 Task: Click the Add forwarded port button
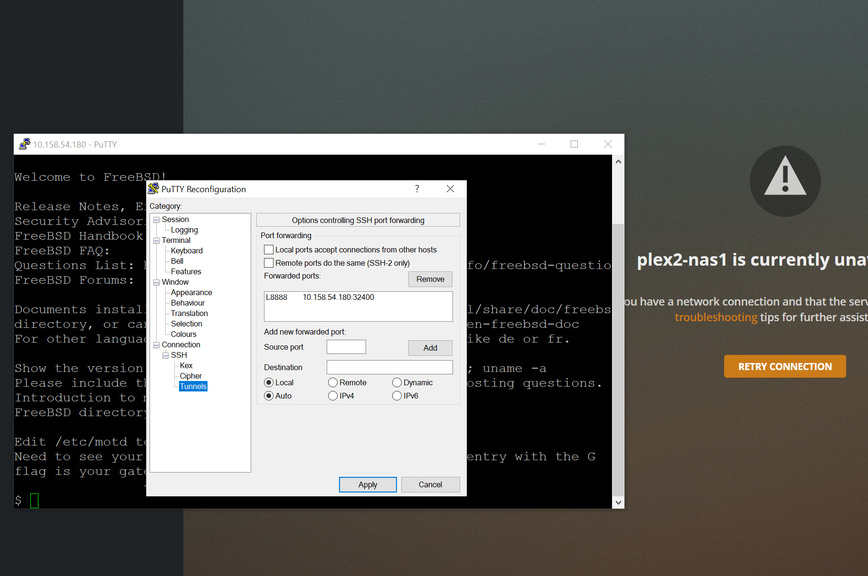click(430, 347)
